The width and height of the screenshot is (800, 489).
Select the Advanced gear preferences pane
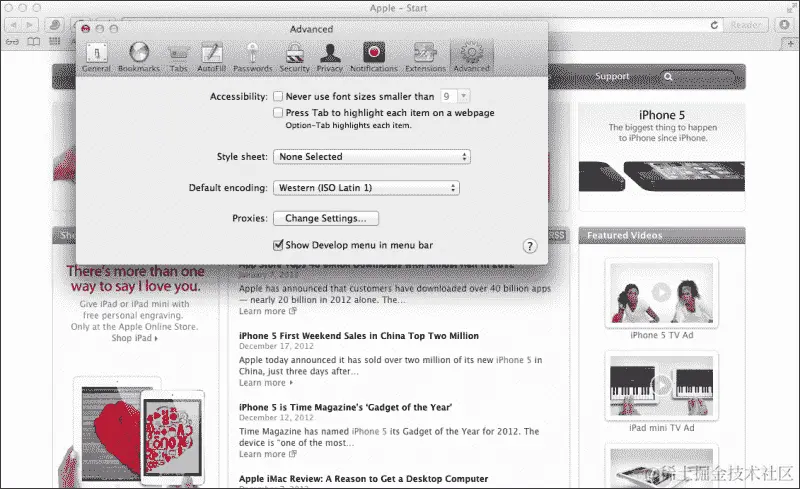coord(471,58)
